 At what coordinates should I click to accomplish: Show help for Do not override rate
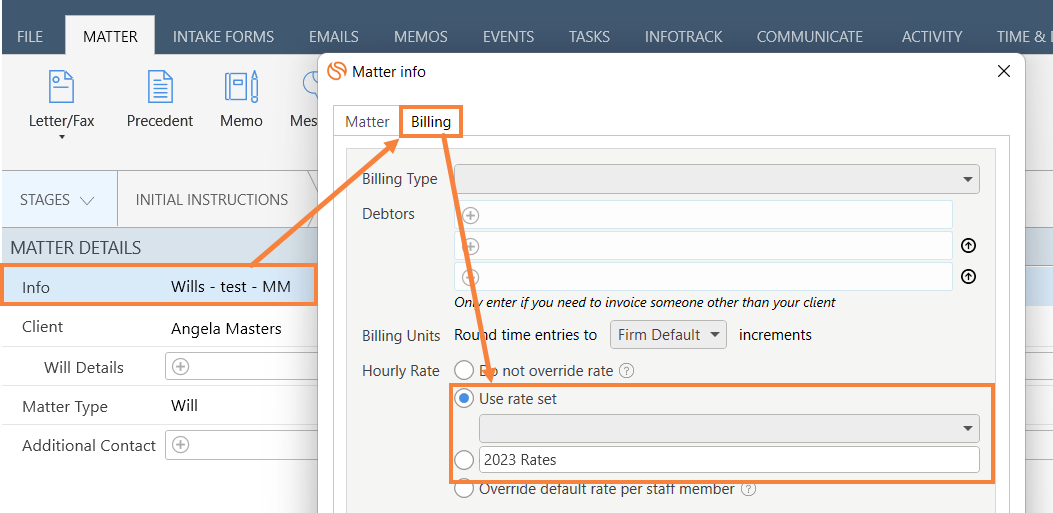(x=626, y=371)
